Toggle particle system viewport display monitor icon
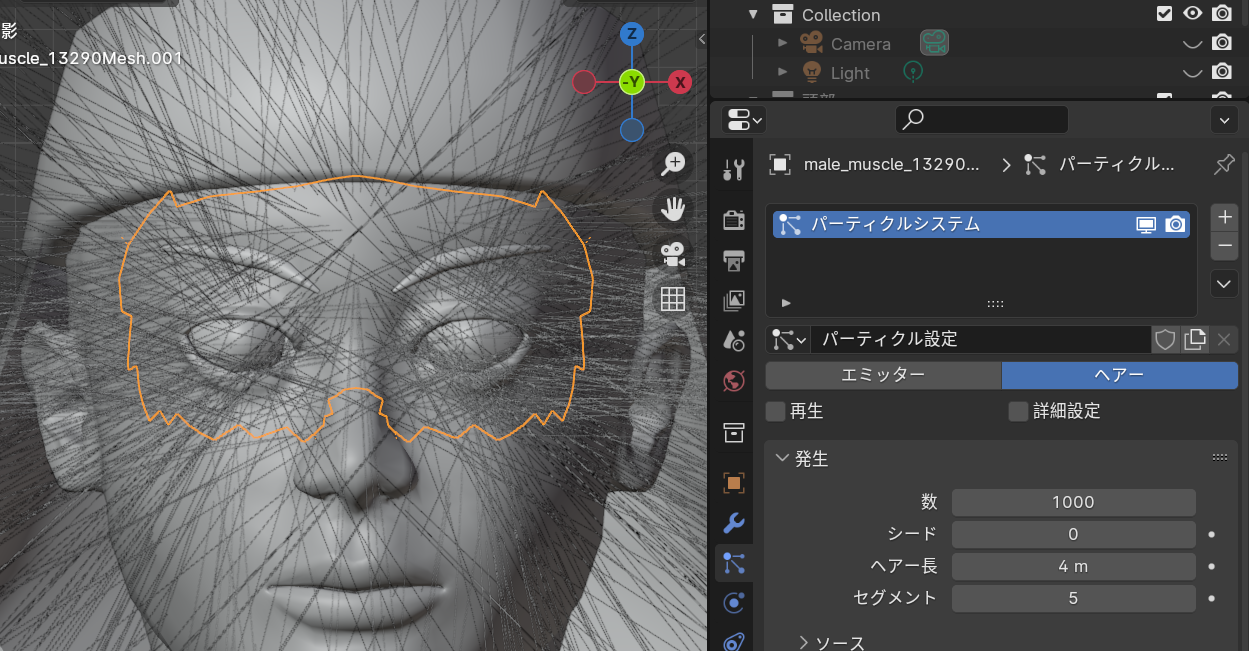 pyautogui.click(x=1146, y=225)
